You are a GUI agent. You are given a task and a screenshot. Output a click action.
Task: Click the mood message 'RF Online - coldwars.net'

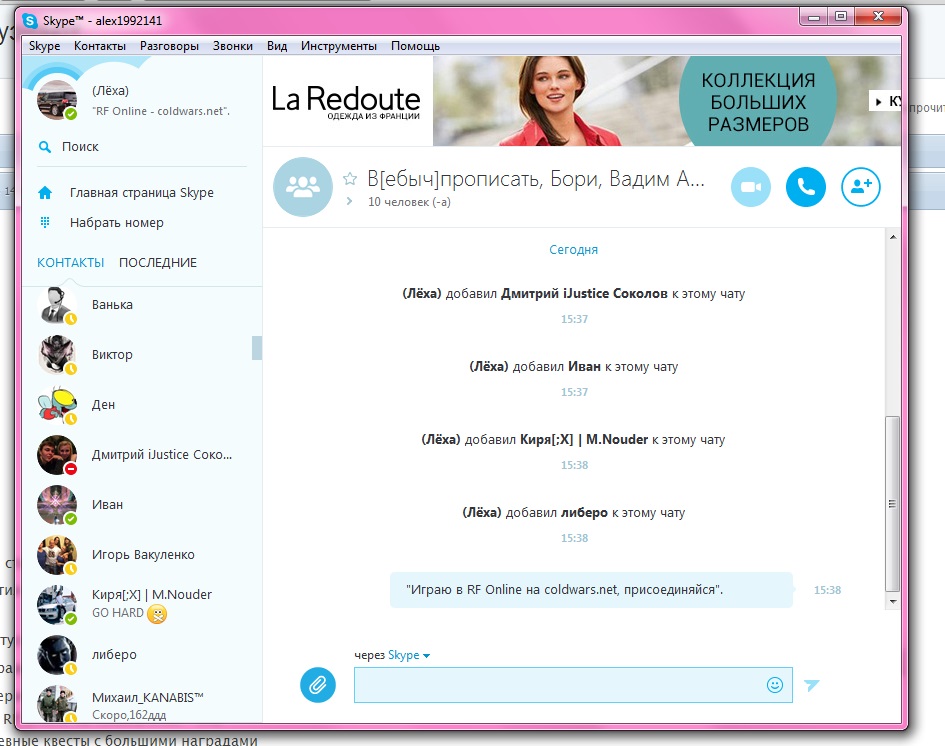click(x=161, y=111)
